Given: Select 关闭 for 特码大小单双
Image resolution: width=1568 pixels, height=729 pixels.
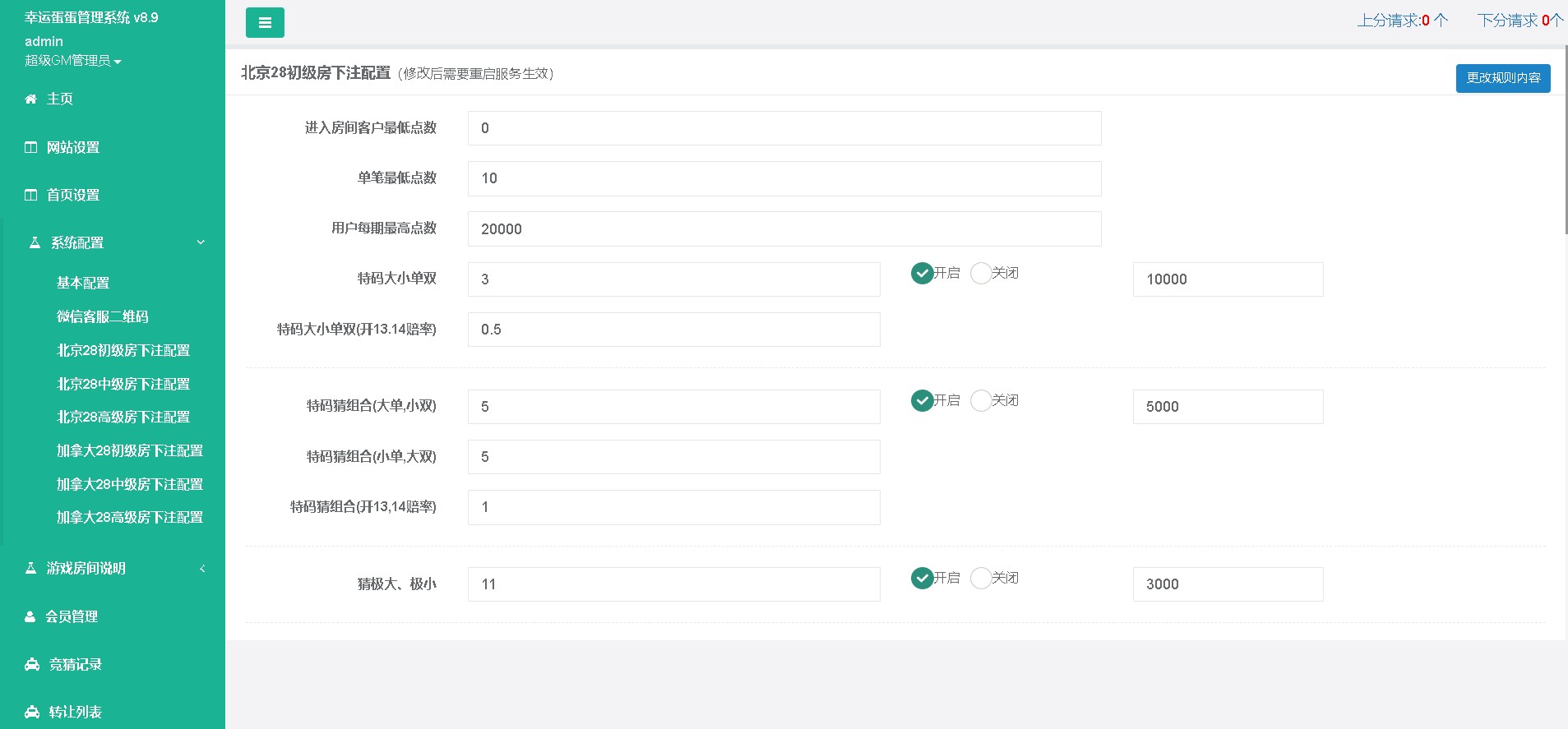Looking at the screenshot, I should coord(981,274).
